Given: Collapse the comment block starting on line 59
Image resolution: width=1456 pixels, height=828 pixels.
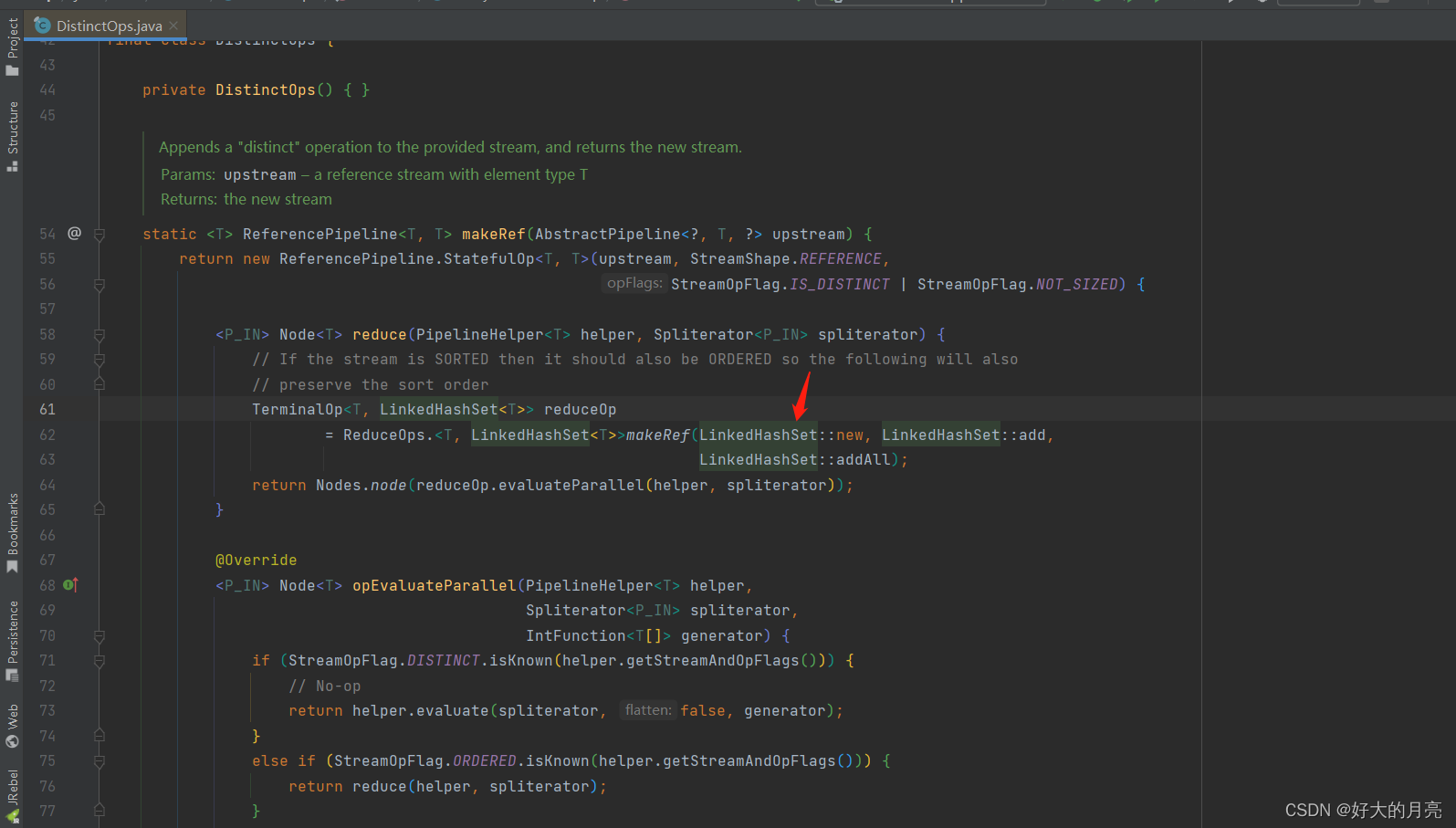Looking at the screenshot, I should [100, 360].
